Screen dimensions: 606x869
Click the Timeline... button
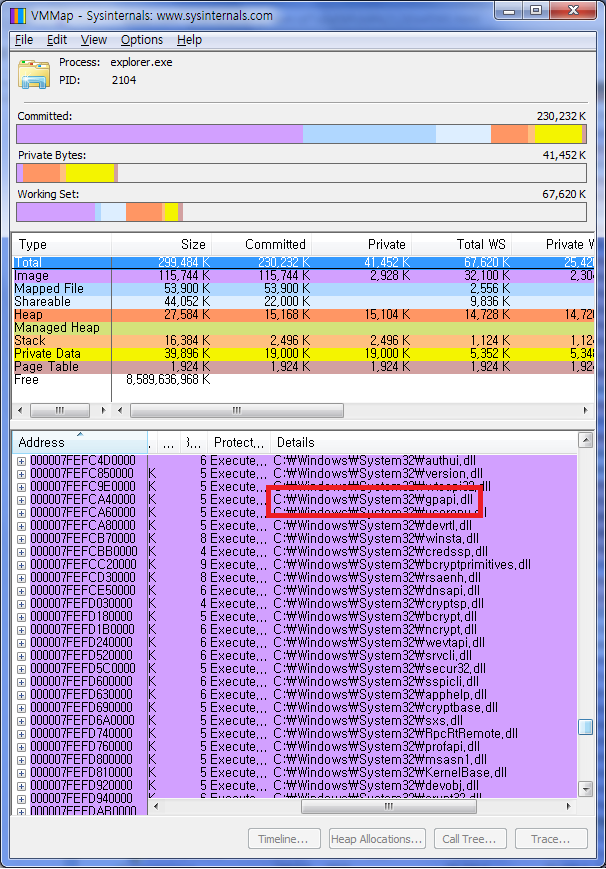point(284,839)
